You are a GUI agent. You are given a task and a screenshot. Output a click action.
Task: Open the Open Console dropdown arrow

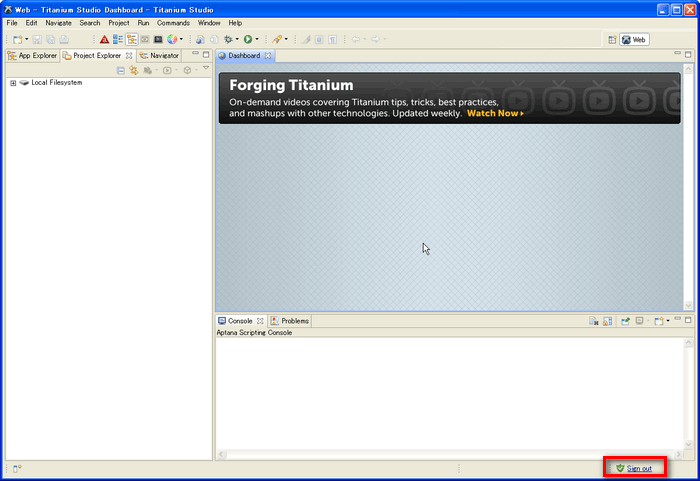tap(668, 321)
